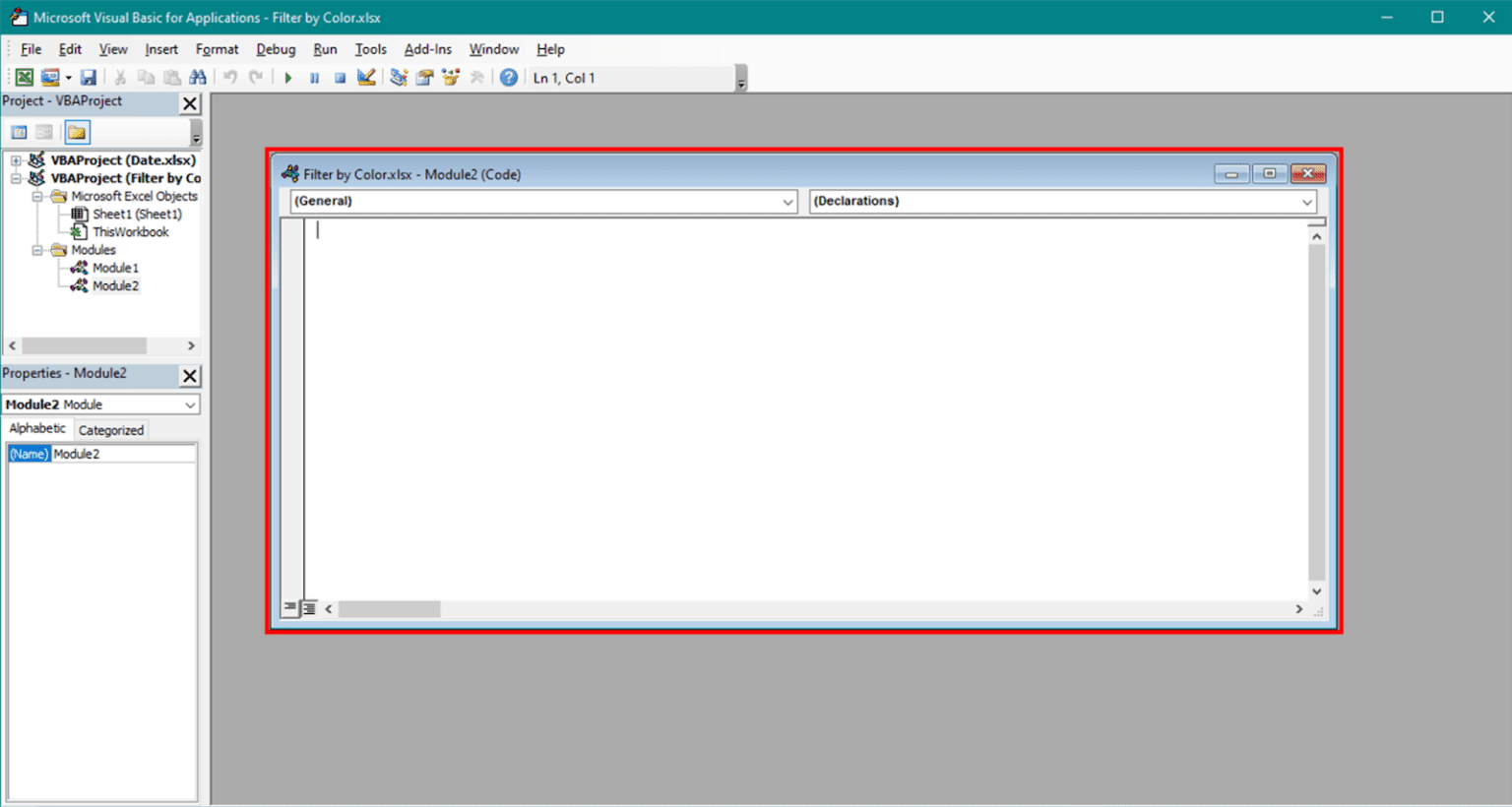1512x807 pixels.
Task: Click the Reset toolbar icon
Action: tap(339, 77)
